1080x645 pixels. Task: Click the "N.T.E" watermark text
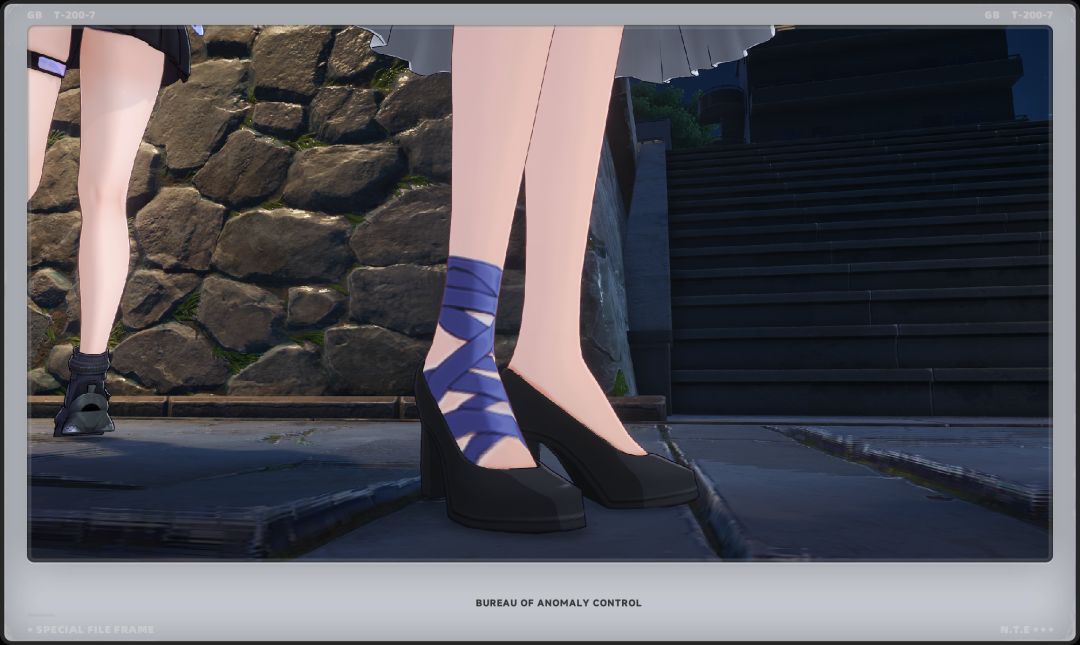[x=1015, y=629]
